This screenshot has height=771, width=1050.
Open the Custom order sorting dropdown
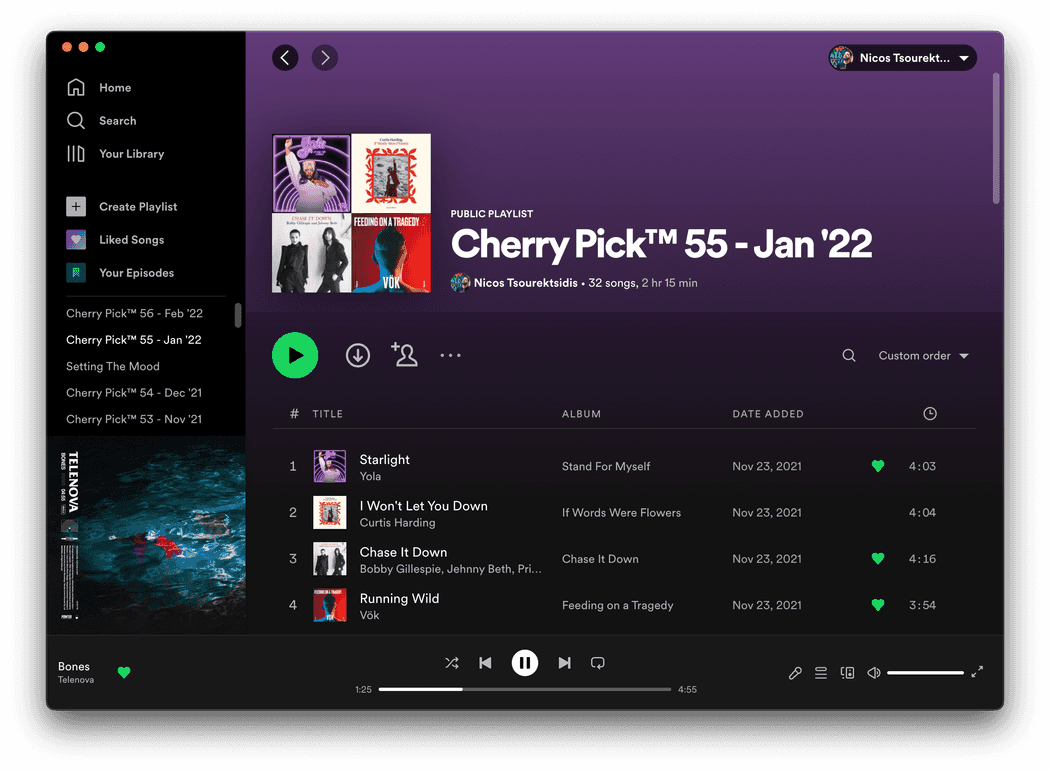coord(921,355)
